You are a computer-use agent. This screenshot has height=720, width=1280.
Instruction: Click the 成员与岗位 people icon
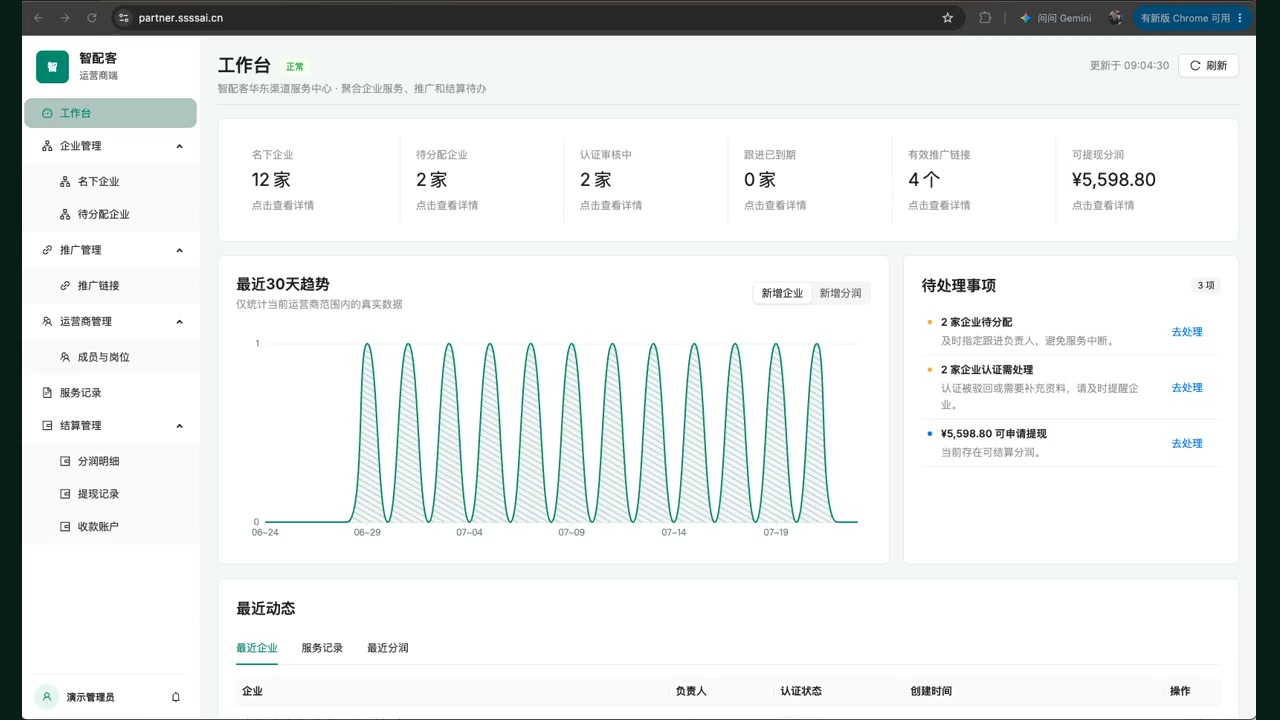point(65,357)
